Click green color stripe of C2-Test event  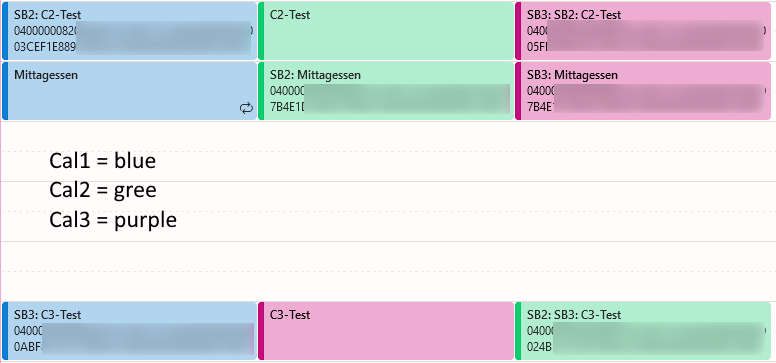(261, 31)
